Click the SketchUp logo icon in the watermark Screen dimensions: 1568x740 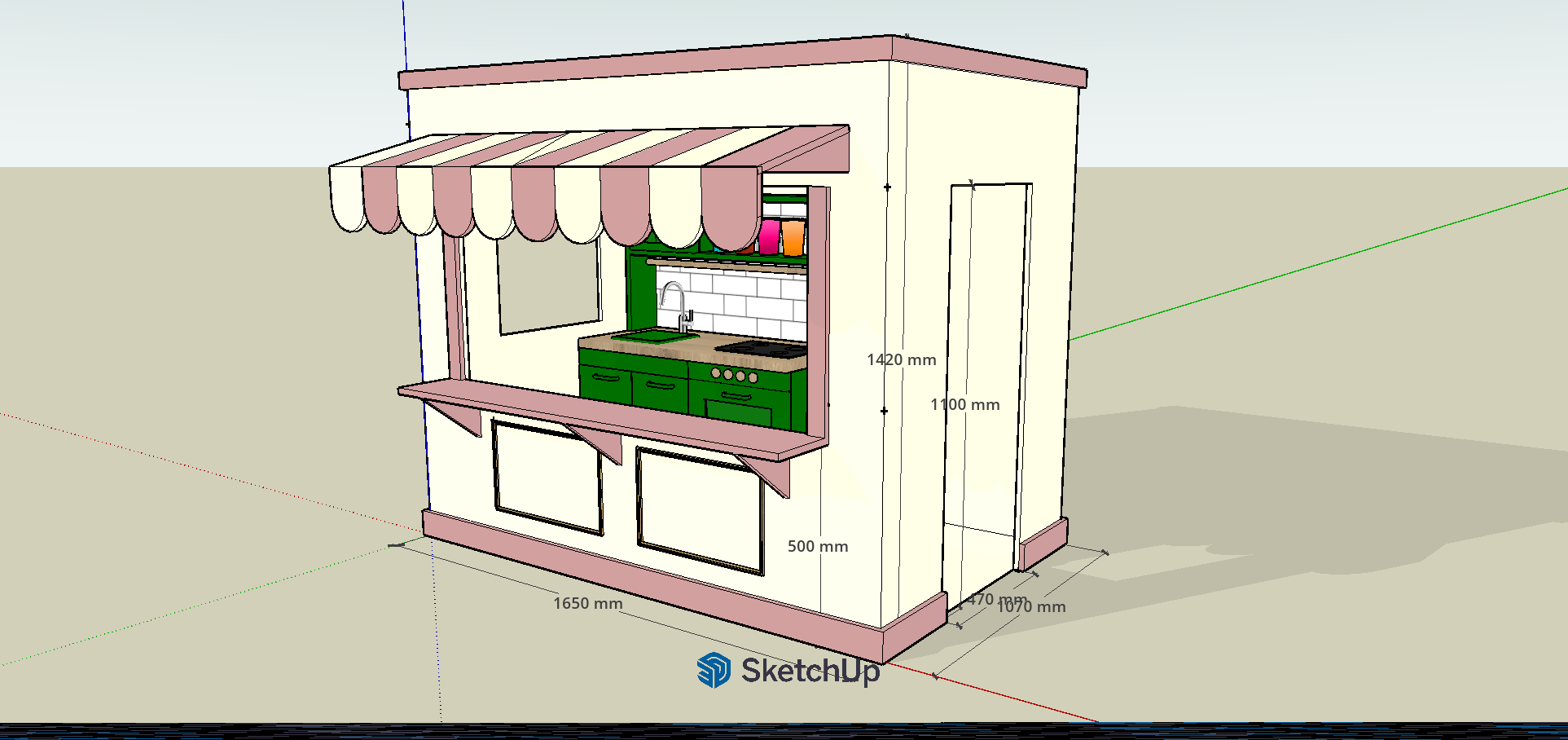(714, 671)
